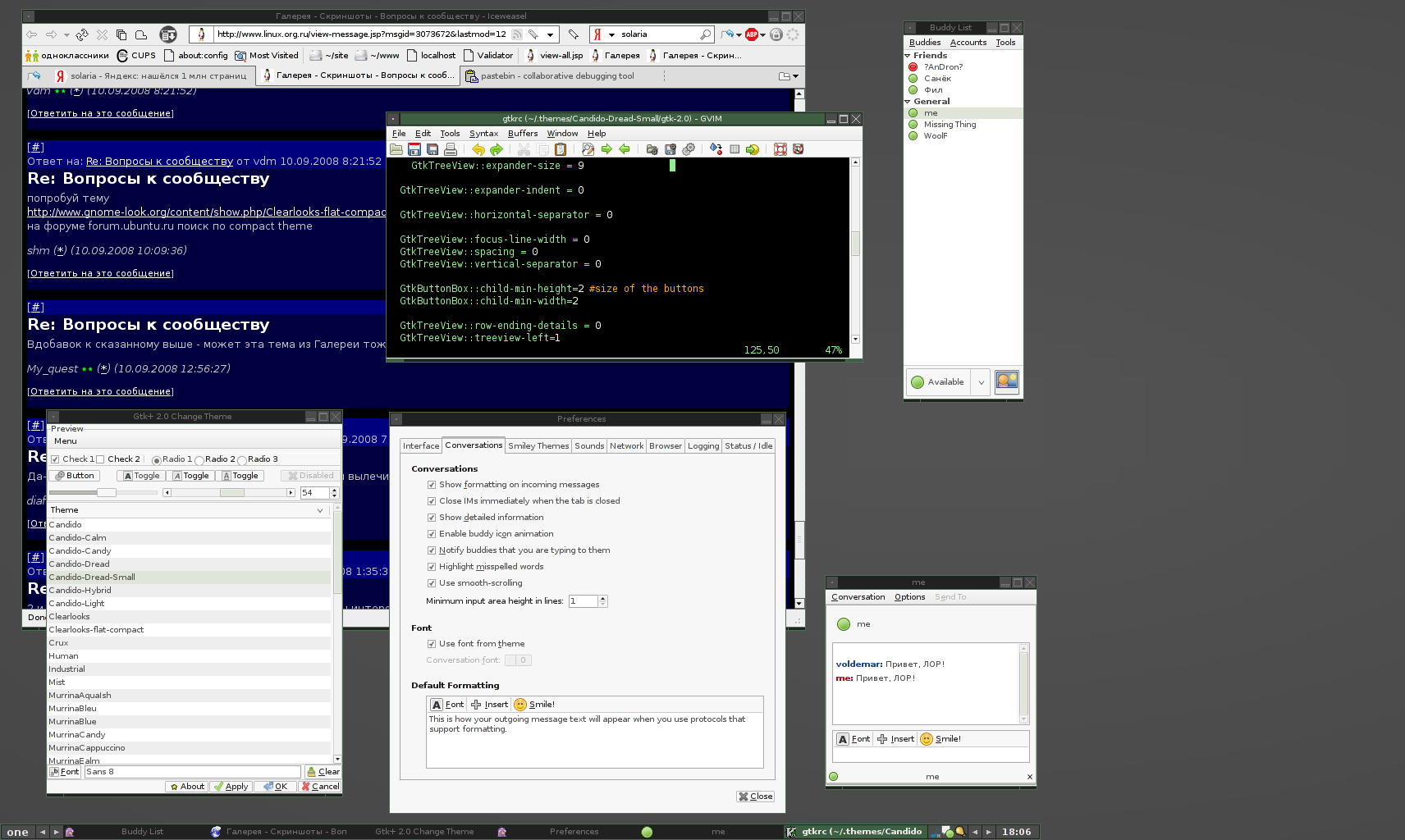Toggle Close IMs immediately when tab closed
Viewport: 1405px width, 840px height.
[432, 501]
